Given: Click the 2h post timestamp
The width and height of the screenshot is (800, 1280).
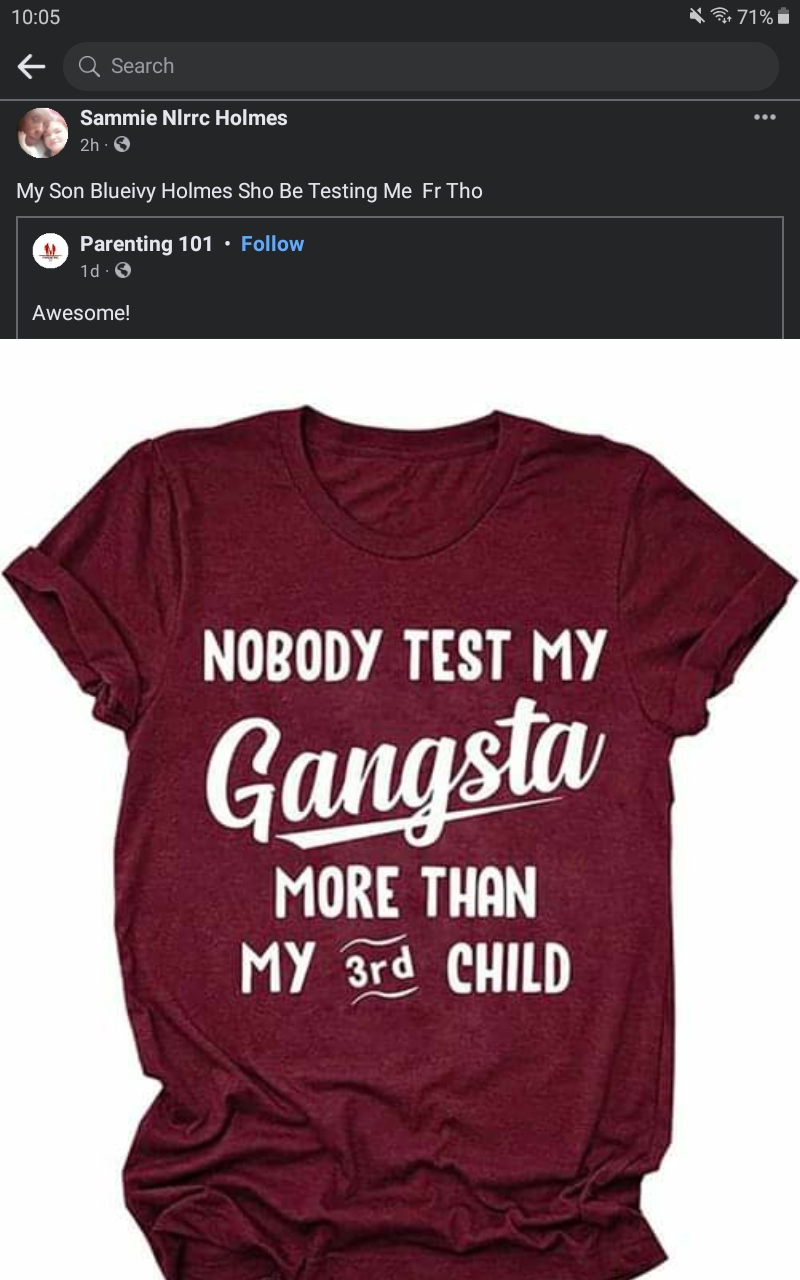Looking at the screenshot, I should [89, 145].
